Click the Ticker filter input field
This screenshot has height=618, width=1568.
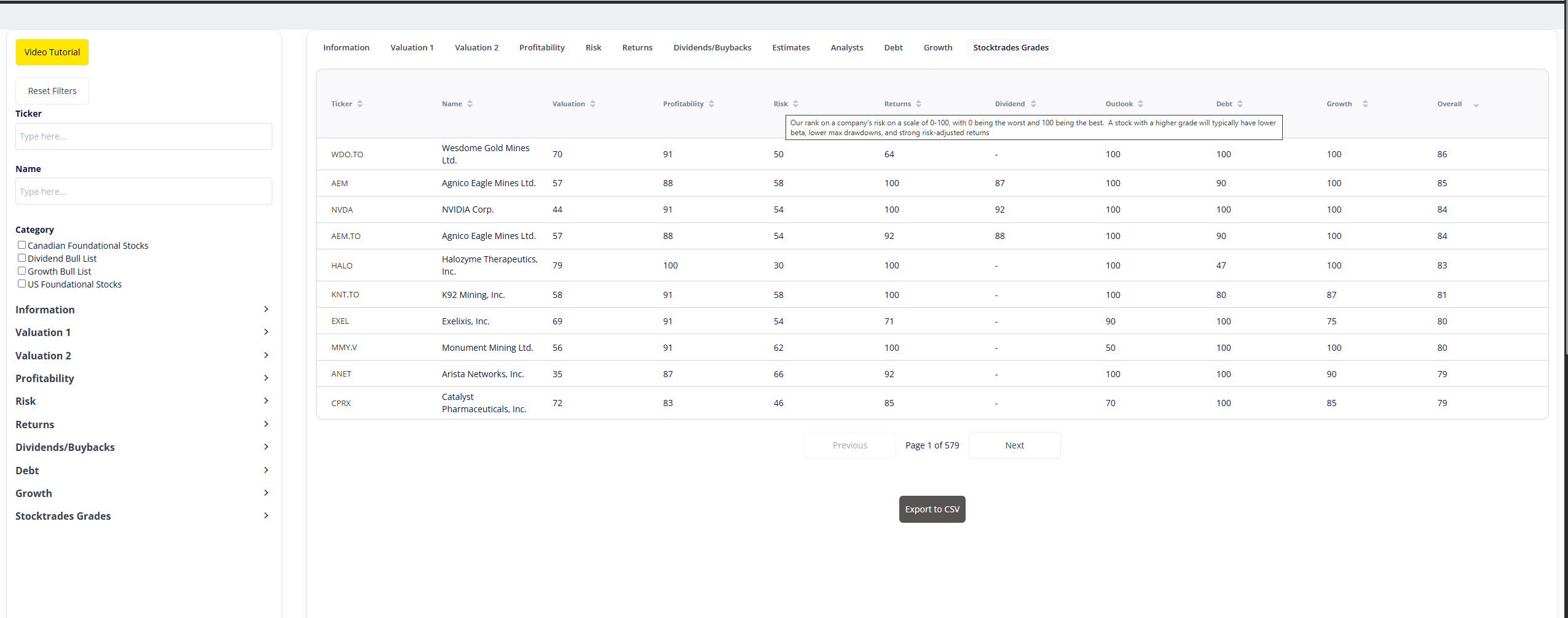pyautogui.click(x=143, y=136)
